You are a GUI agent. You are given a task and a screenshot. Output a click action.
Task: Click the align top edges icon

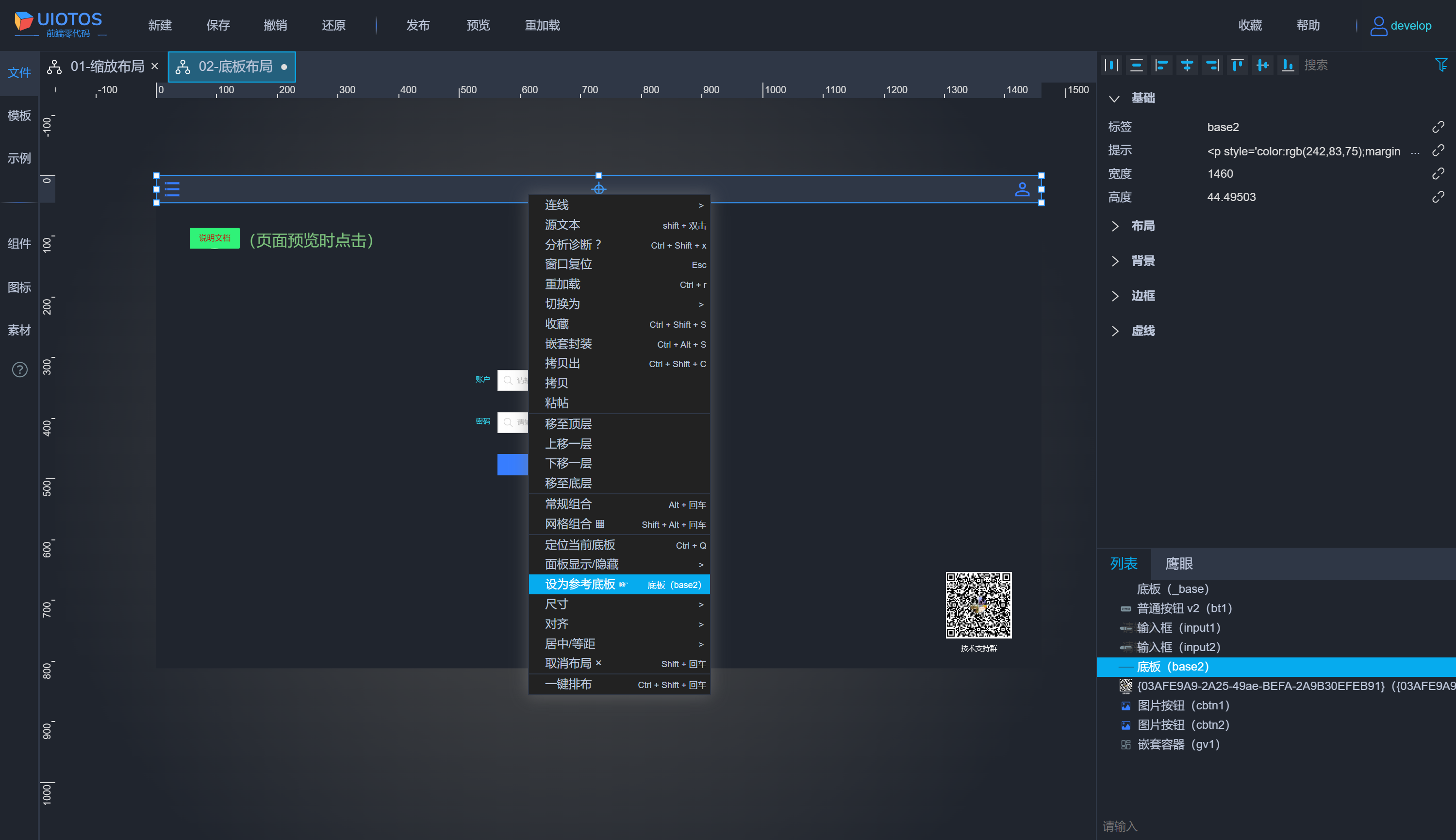(x=1237, y=65)
